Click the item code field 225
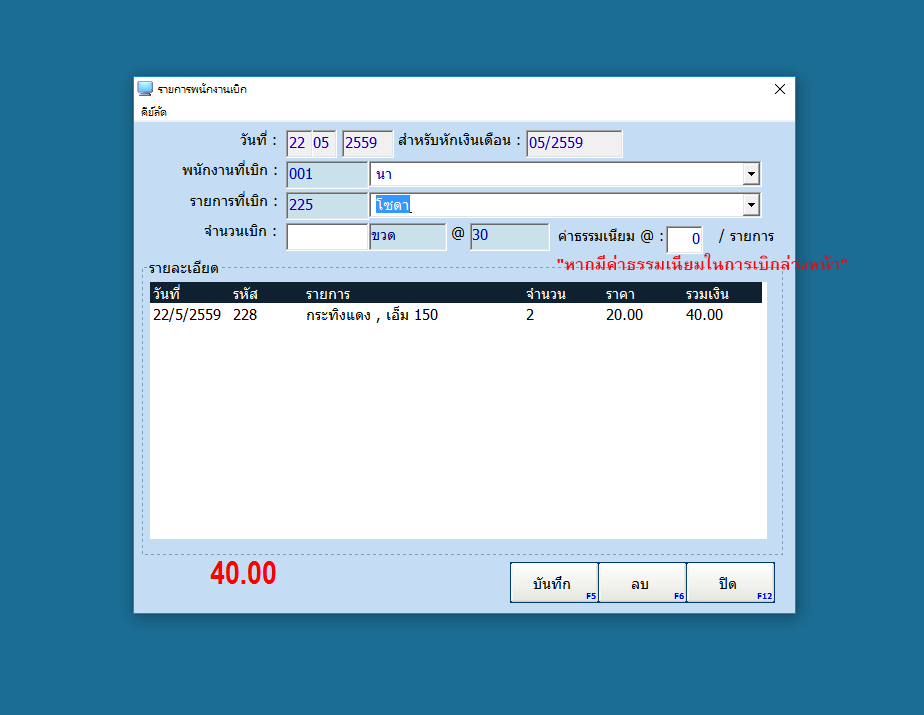Viewport: 924px width, 715px height. [327, 205]
